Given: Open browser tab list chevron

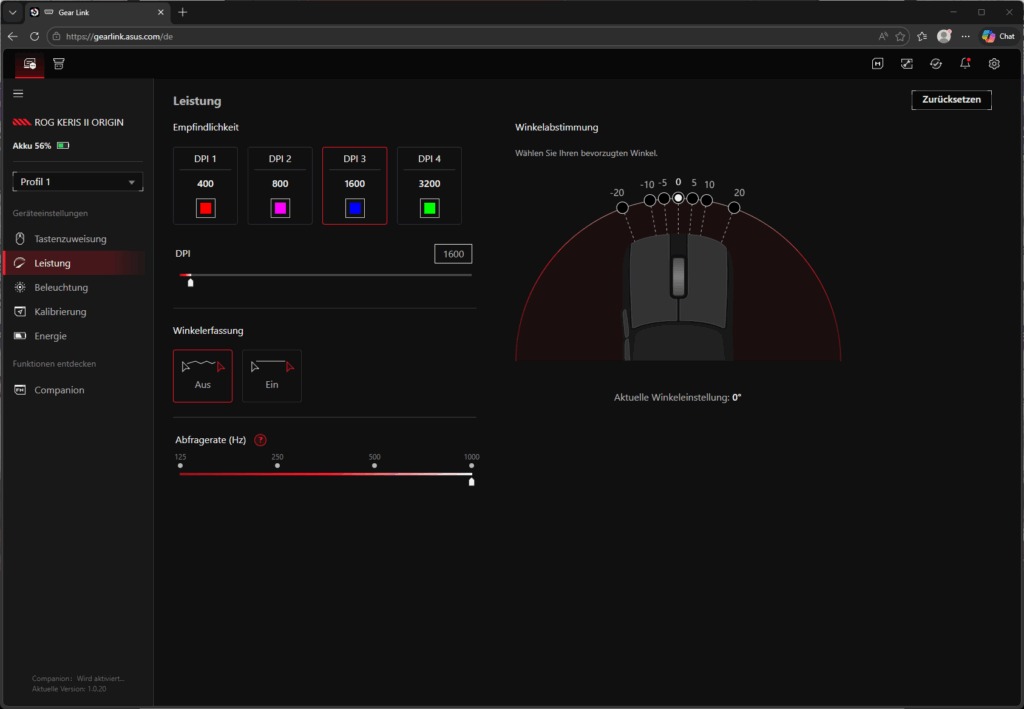Looking at the screenshot, I should tap(13, 12).
